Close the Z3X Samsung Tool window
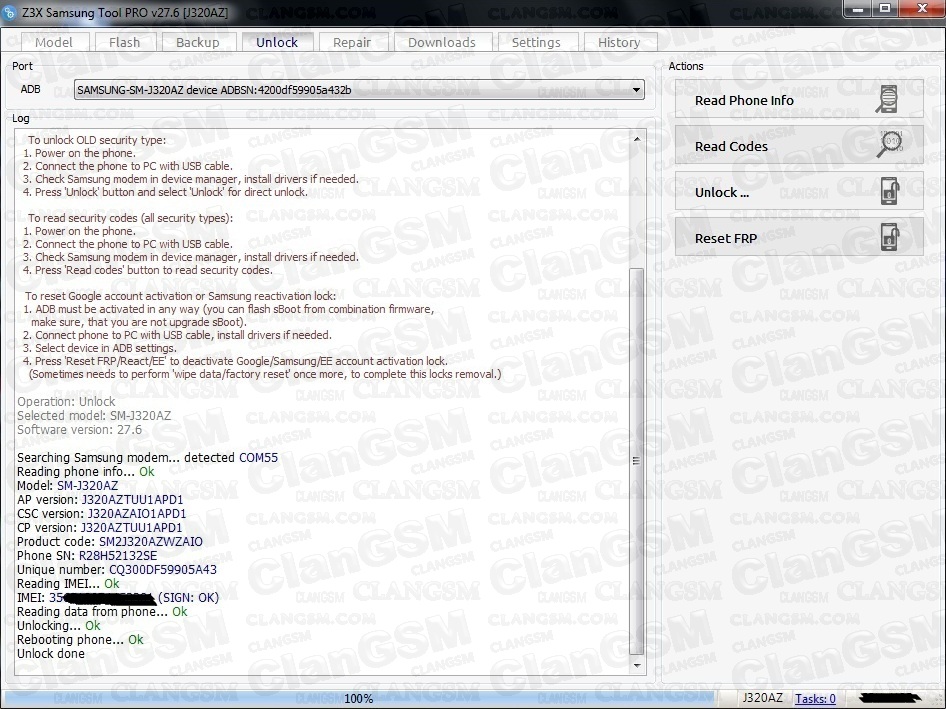The image size is (946, 709). point(922,8)
